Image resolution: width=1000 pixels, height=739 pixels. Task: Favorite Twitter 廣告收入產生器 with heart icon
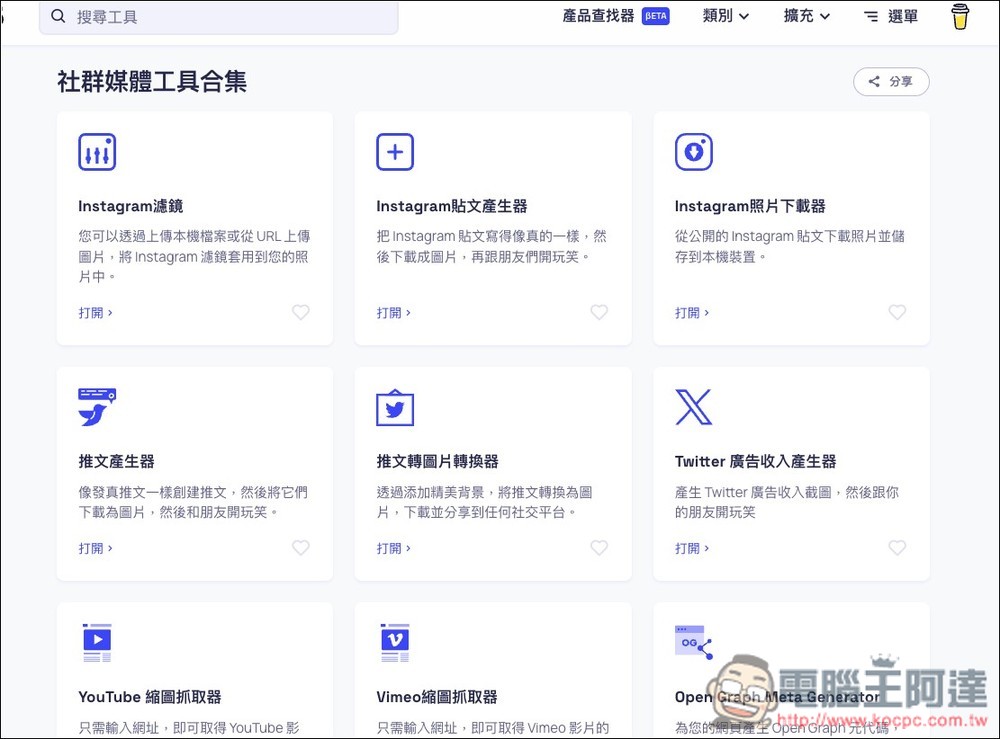point(897,548)
